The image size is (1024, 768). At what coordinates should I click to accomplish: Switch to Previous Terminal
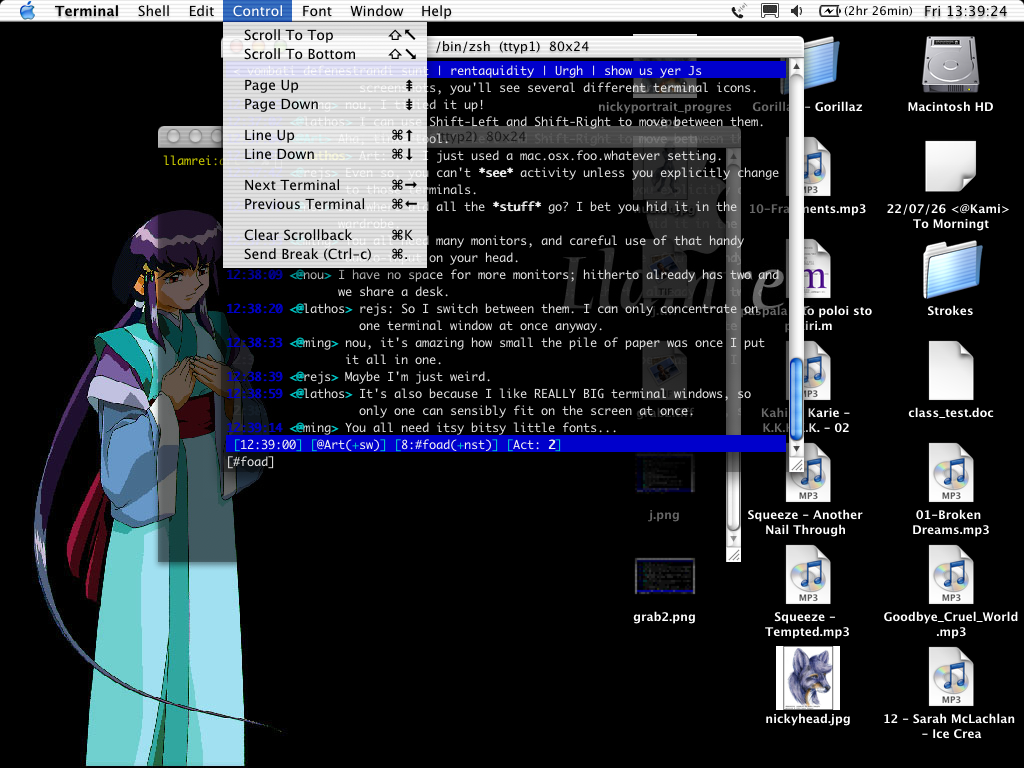click(325, 204)
